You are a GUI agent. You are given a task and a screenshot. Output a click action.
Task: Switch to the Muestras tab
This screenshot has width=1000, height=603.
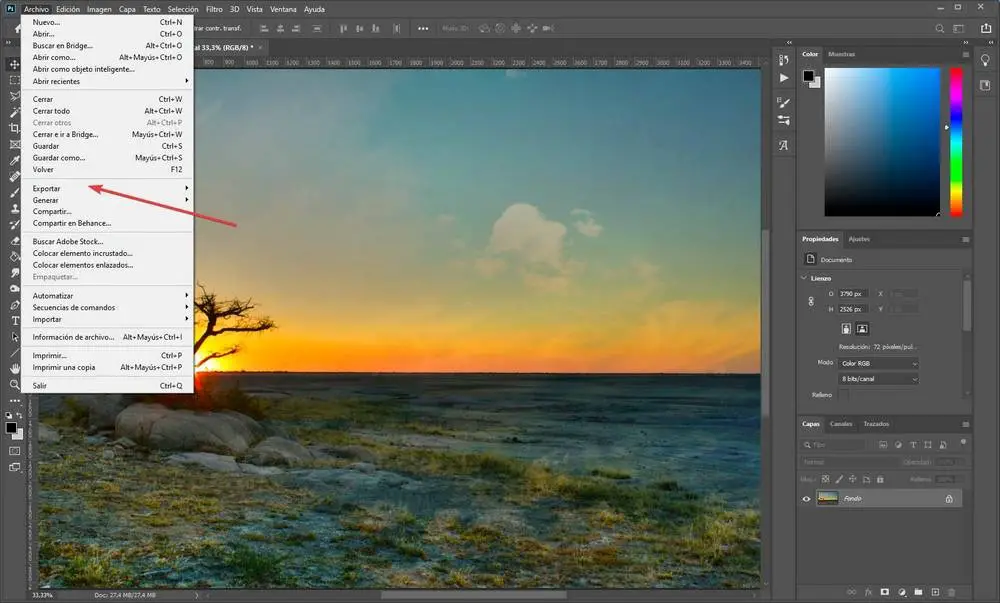click(x=841, y=54)
